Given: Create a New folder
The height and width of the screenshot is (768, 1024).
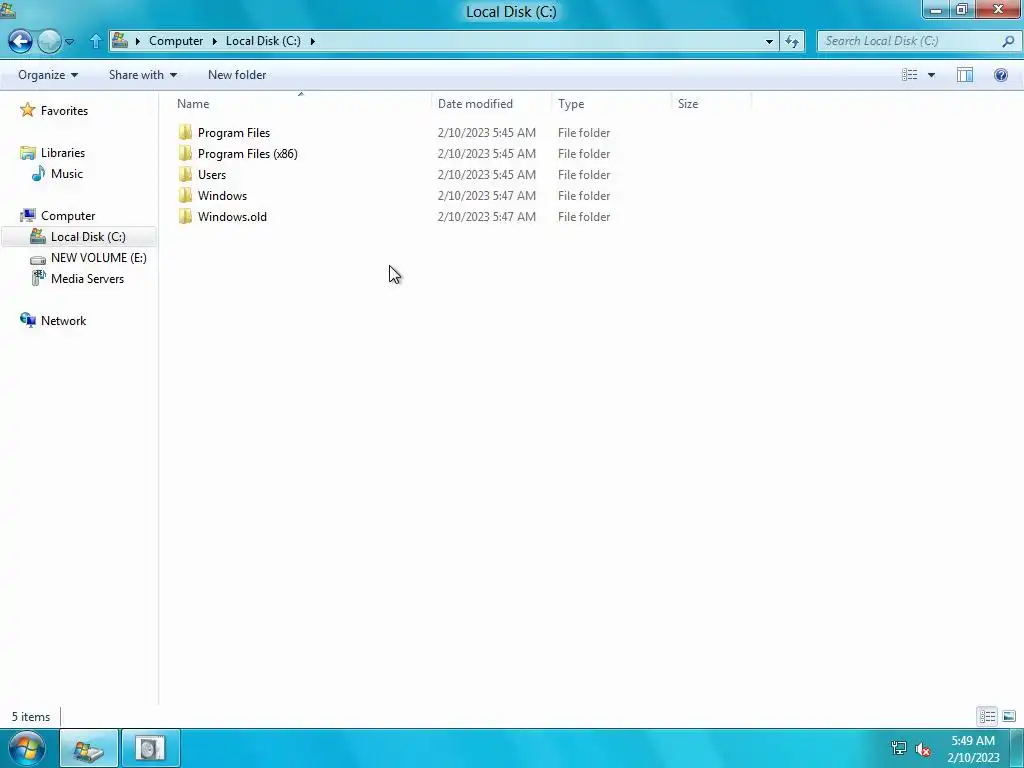Looking at the screenshot, I should [237, 75].
